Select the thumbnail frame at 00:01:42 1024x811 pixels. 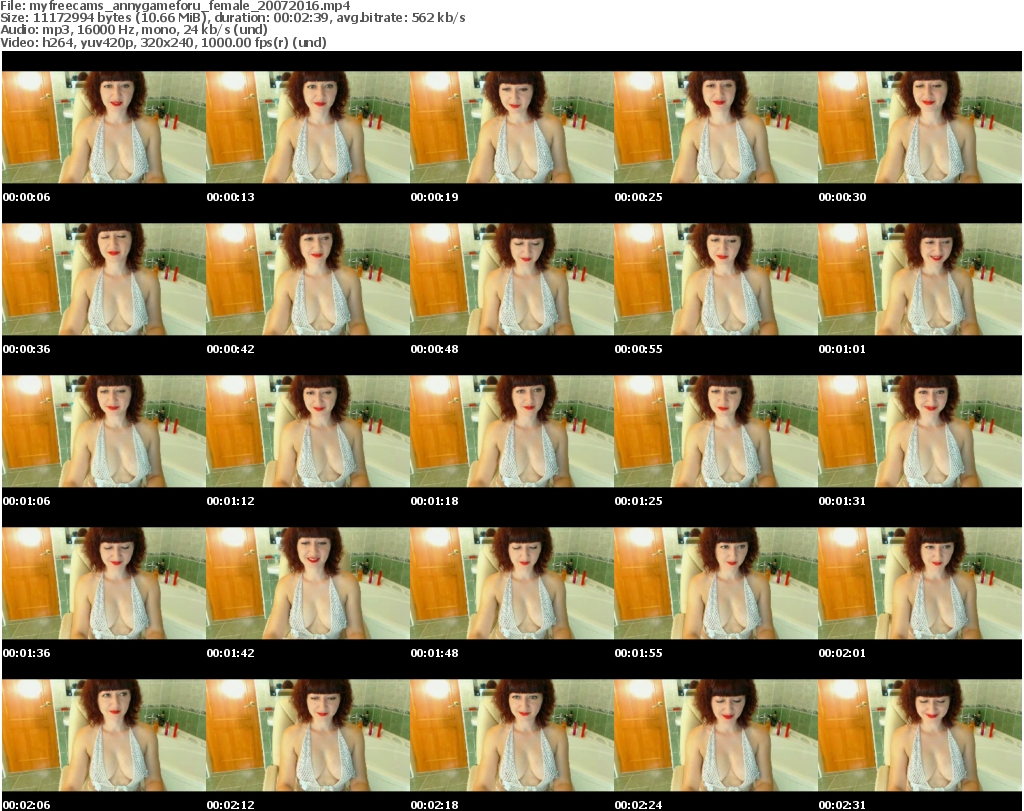coord(308,583)
